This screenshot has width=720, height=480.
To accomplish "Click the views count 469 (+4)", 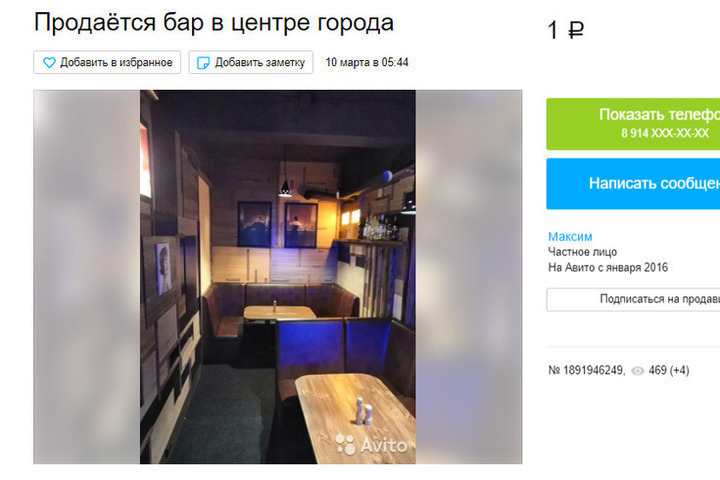I will point(669,370).
